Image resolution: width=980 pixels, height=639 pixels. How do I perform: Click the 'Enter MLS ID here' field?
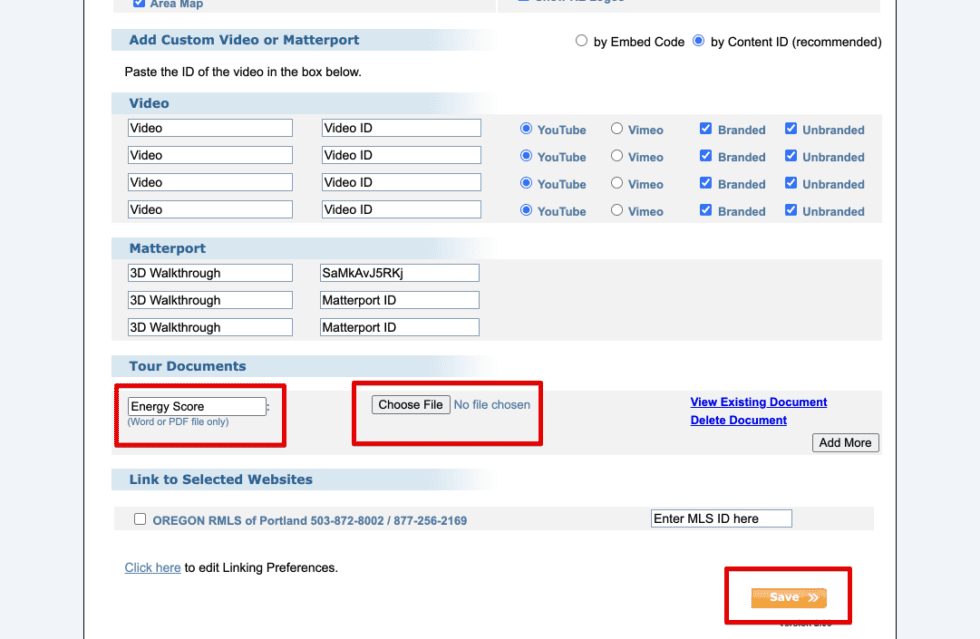[721, 518]
